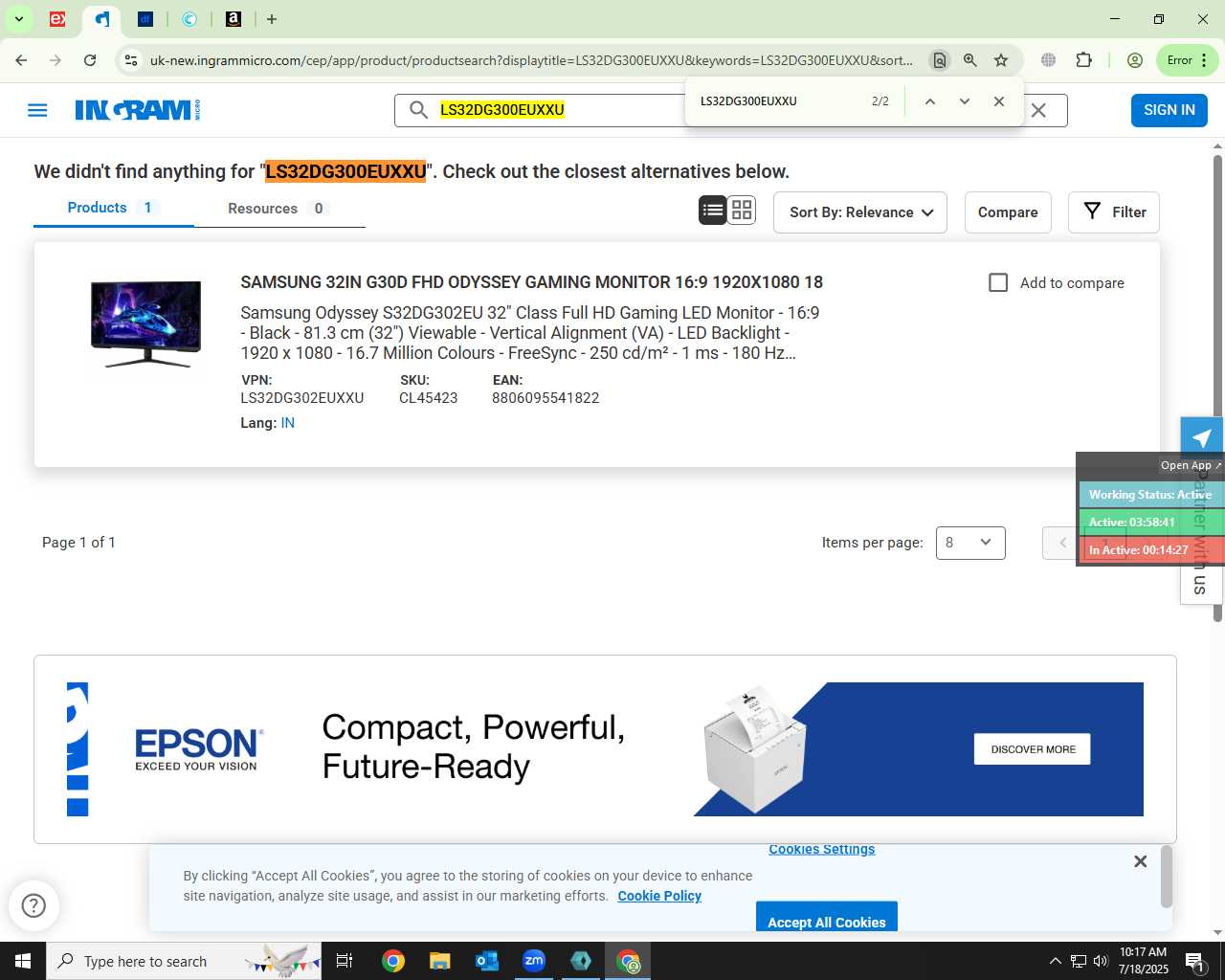Switch to grid view layout
Screen dimensions: 1225x980
pyautogui.click(x=742, y=211)
